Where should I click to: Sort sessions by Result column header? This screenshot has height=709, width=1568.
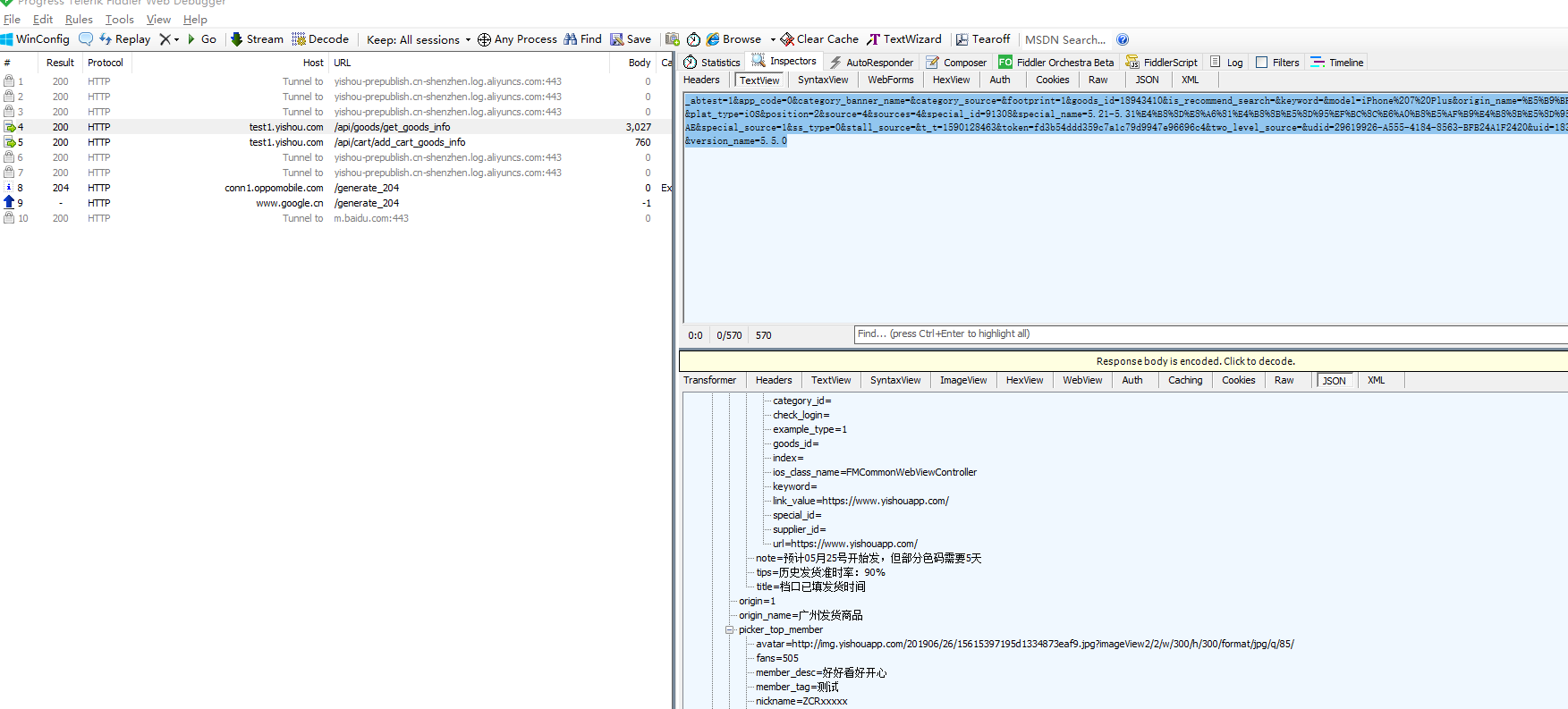click(60, 63)
